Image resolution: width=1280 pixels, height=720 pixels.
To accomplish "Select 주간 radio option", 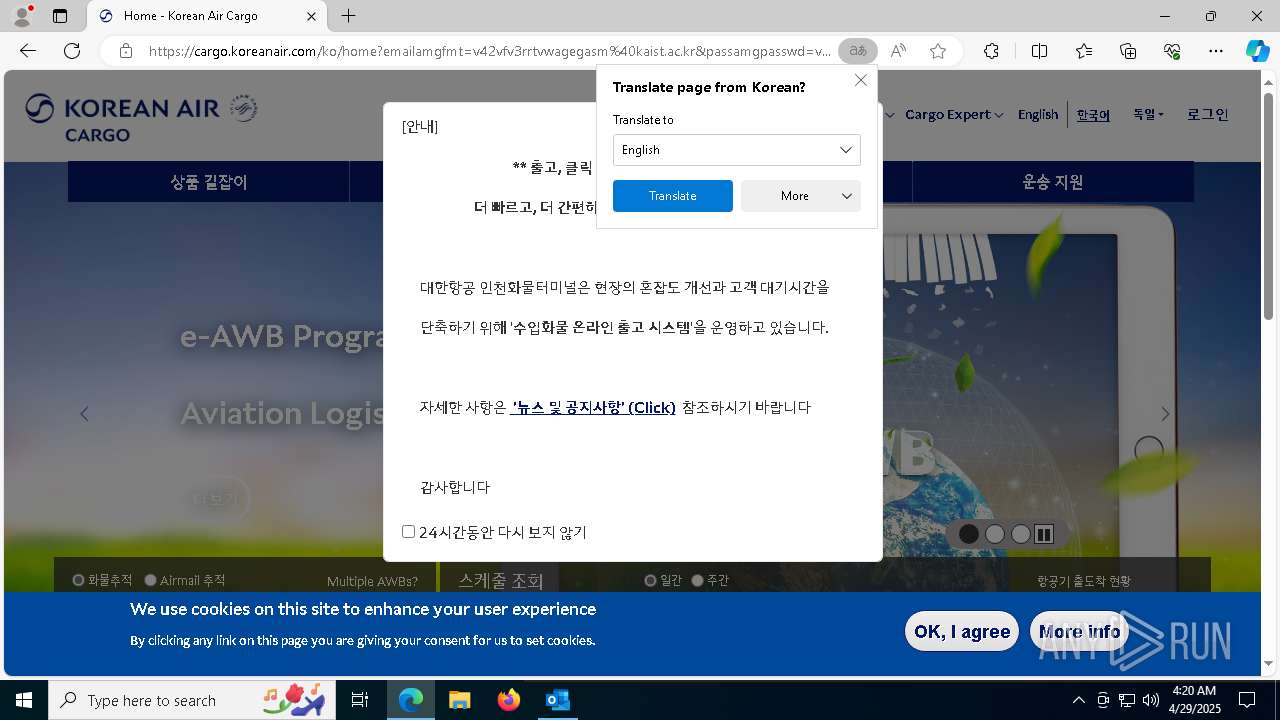I will (698, 580).
